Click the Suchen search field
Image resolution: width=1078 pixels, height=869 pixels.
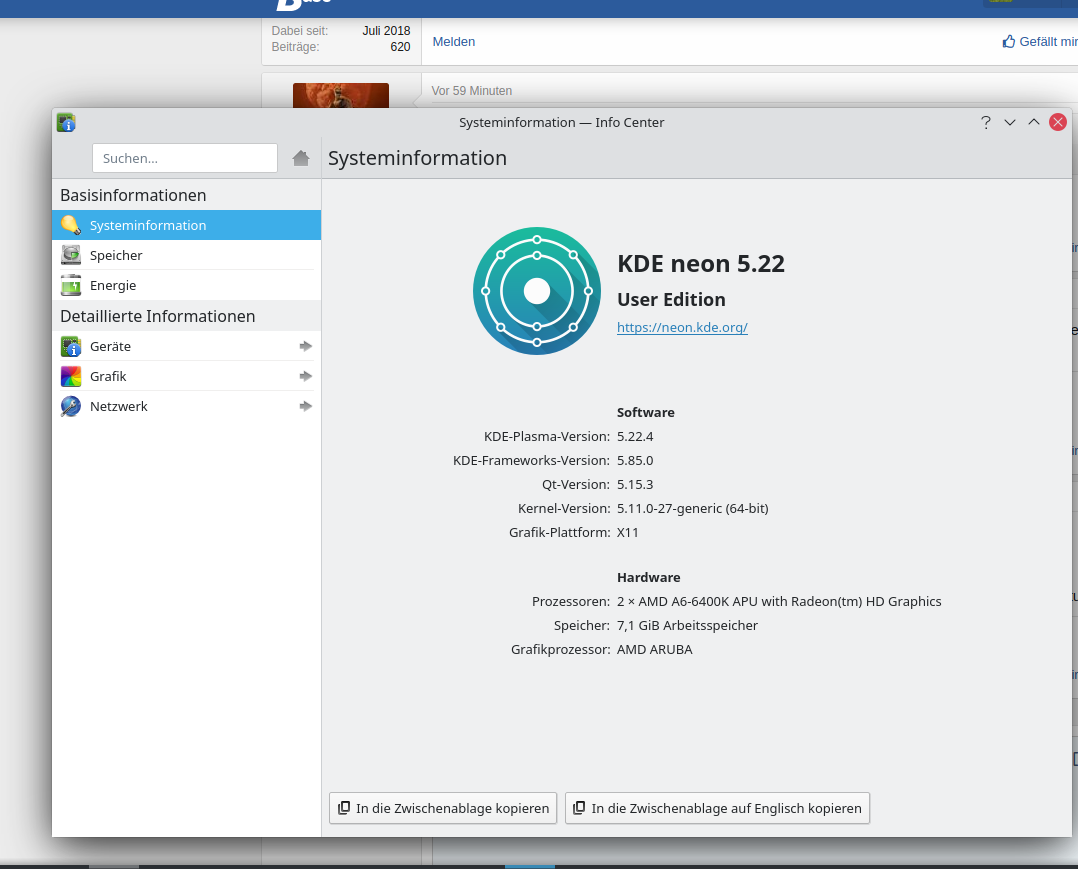(x=185, y=158)
